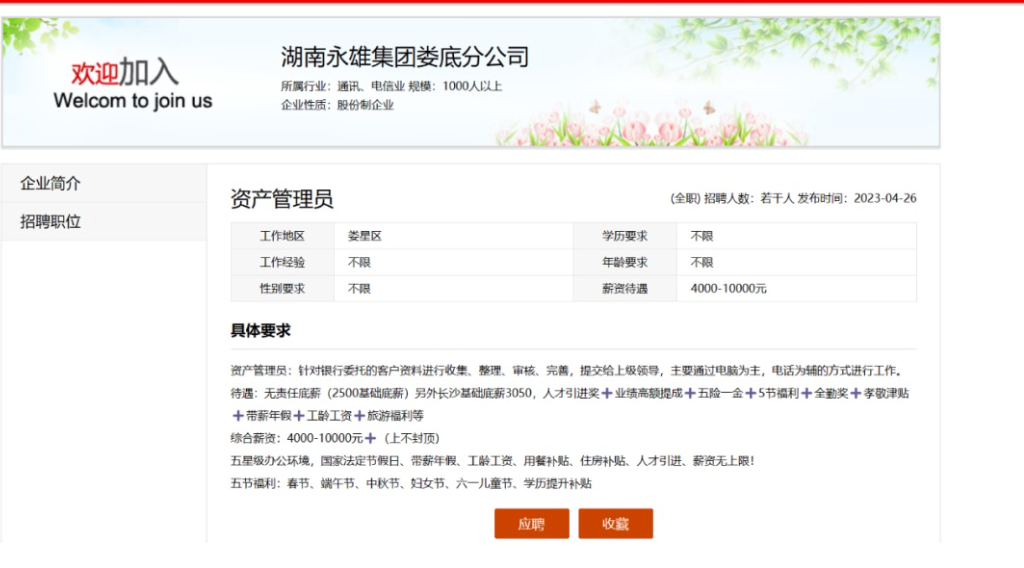Click the plus icon before 全勤奖
Screen dimensions: 1024x568
807,393
